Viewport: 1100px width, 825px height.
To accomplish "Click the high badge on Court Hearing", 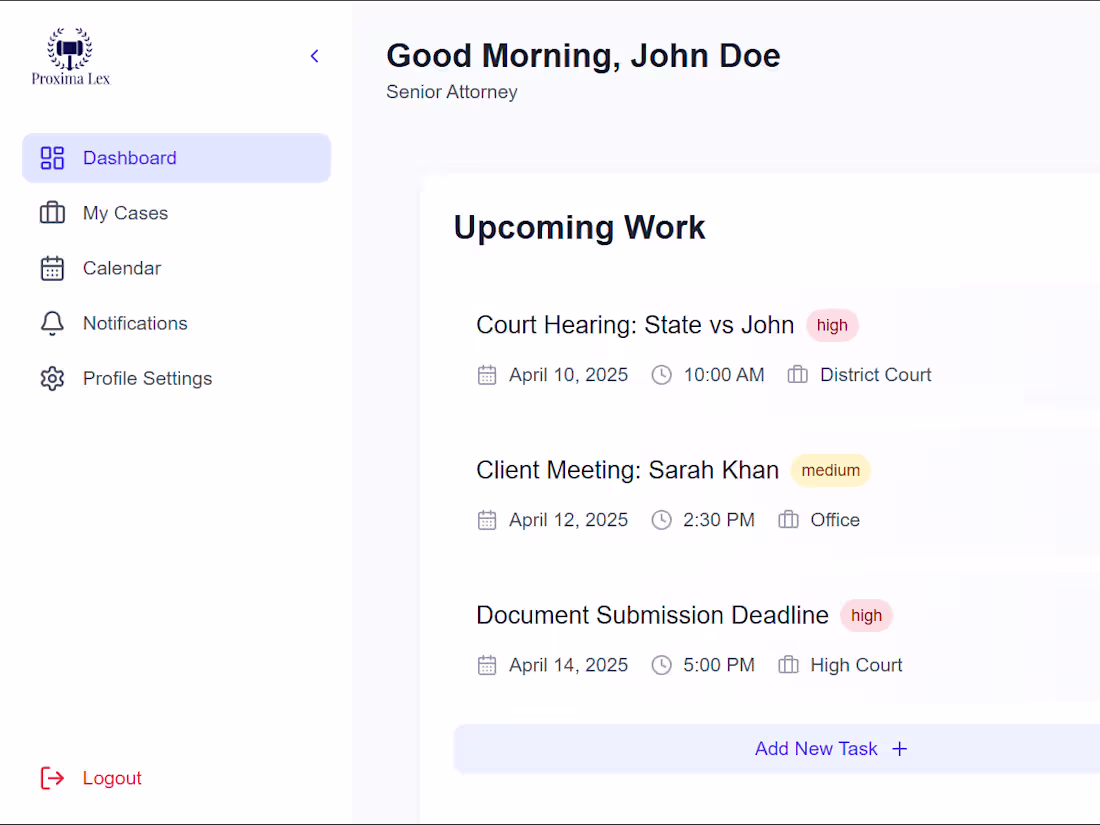I will (x=832, y=326).
